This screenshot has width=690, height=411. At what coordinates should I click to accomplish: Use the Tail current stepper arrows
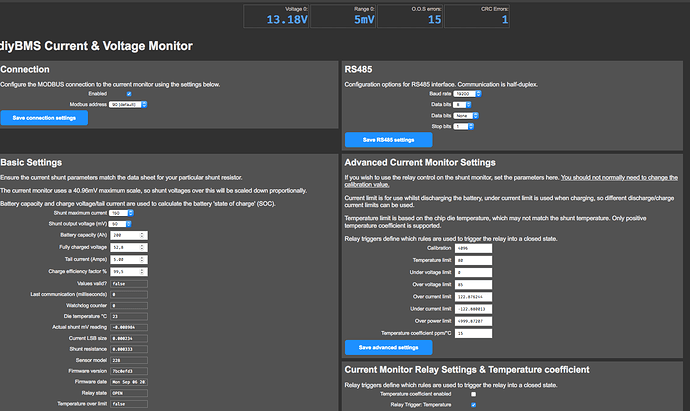(142, 260)
